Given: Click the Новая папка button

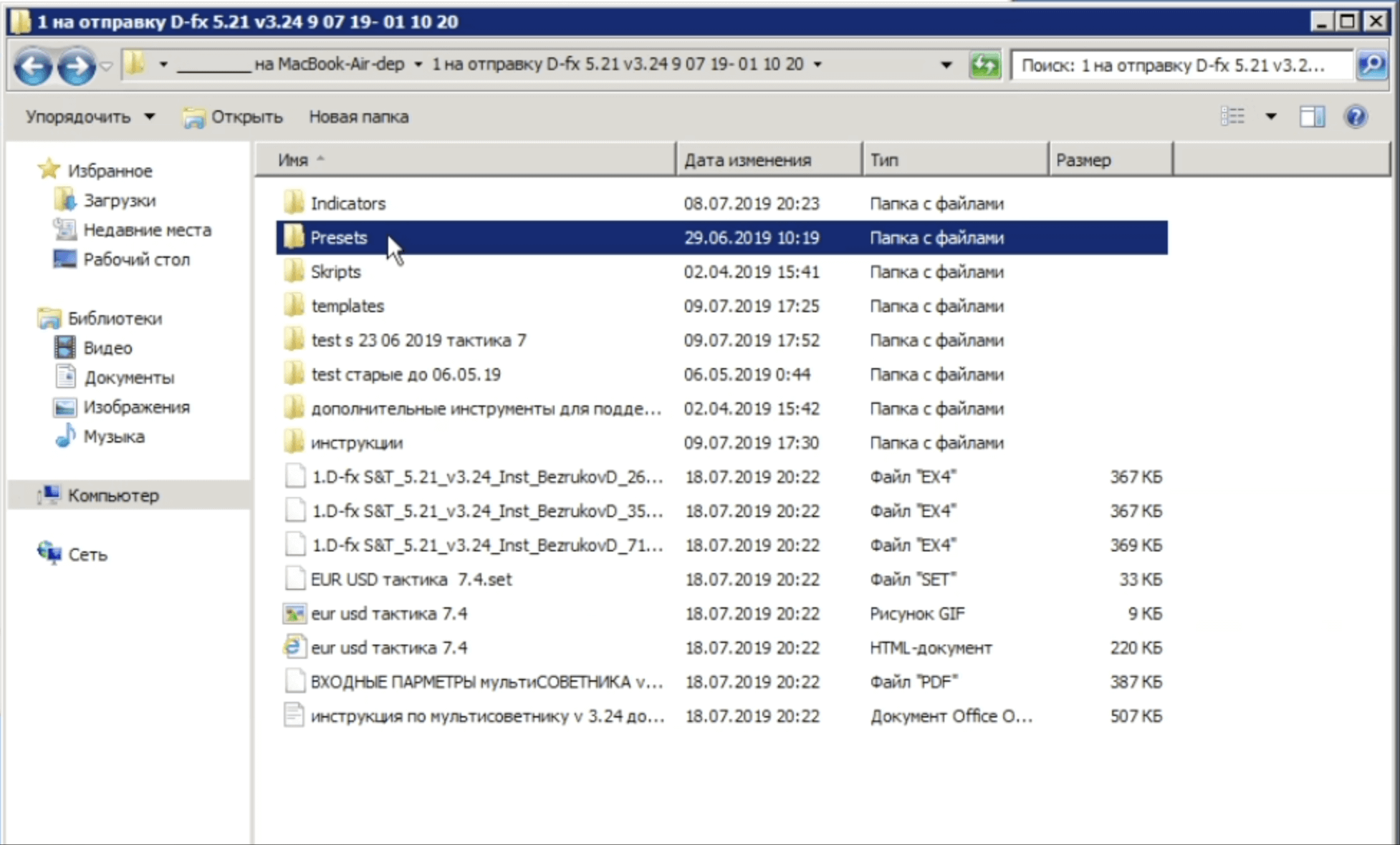Looking at the screenshot, I should (x=358, y=117).
